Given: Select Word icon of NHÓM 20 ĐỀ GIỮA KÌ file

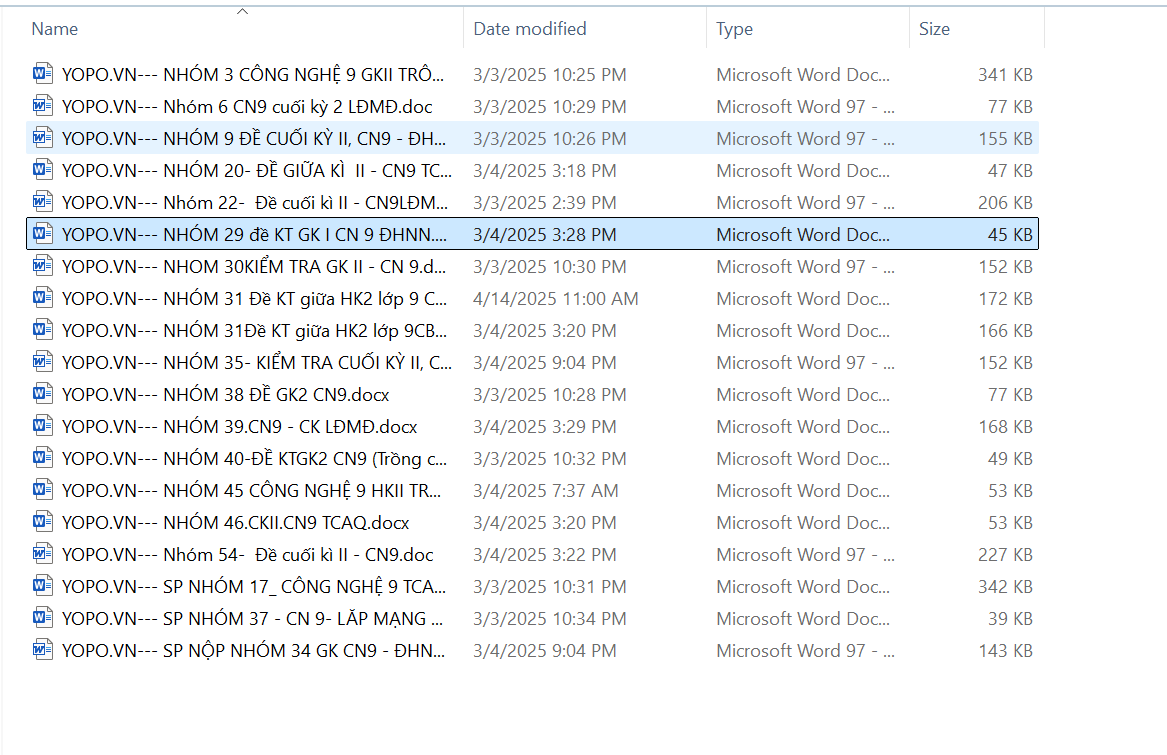Looking at the screenshot, I should click(42, 170).
